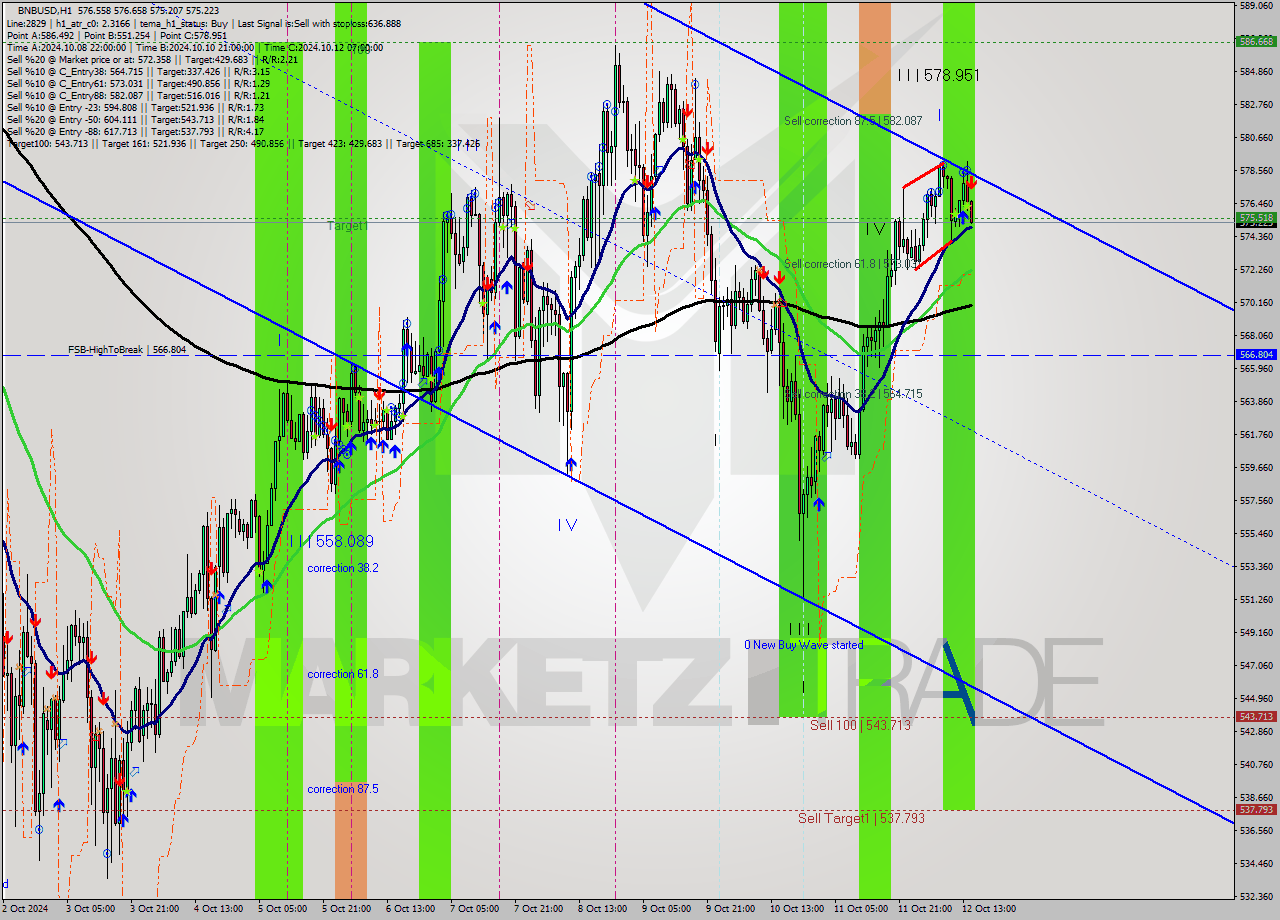Click the 12 Oct 13:00 time label

tap(989, 909)
